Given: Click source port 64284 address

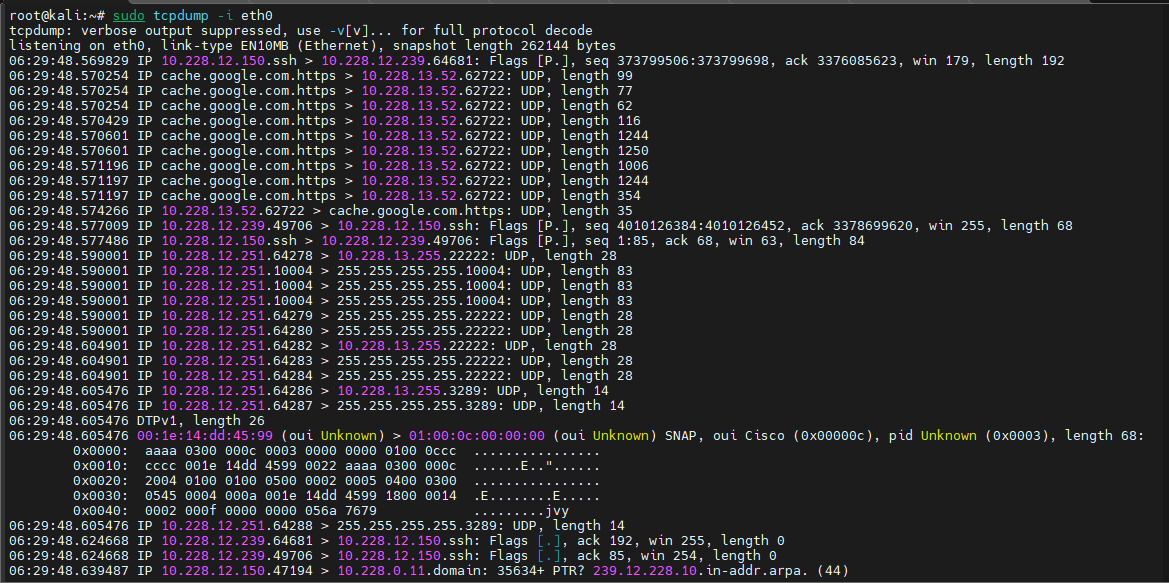Looking at the screenshot, I should [237, 375].
